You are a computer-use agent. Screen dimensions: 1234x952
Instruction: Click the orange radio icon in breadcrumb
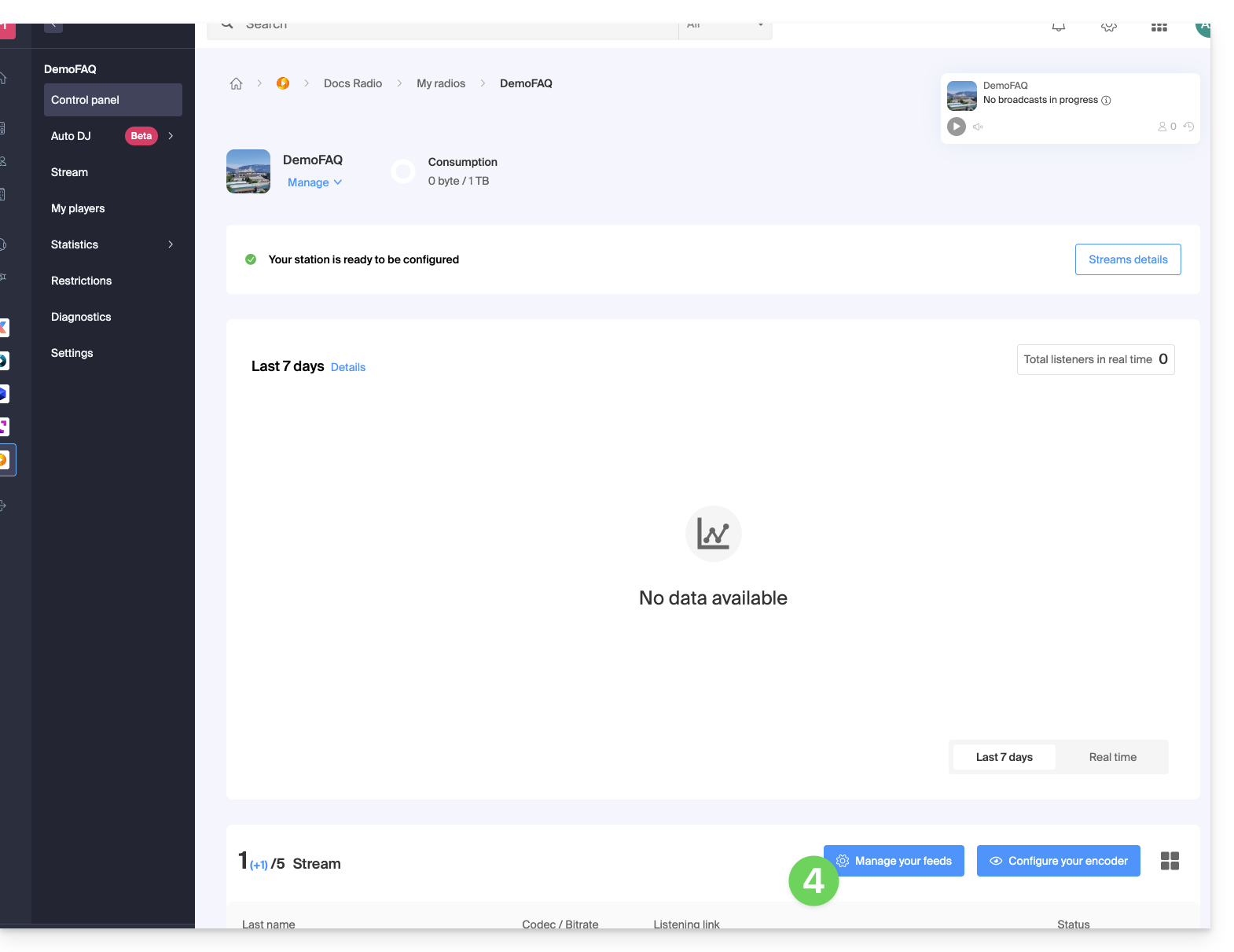(283, 83)
